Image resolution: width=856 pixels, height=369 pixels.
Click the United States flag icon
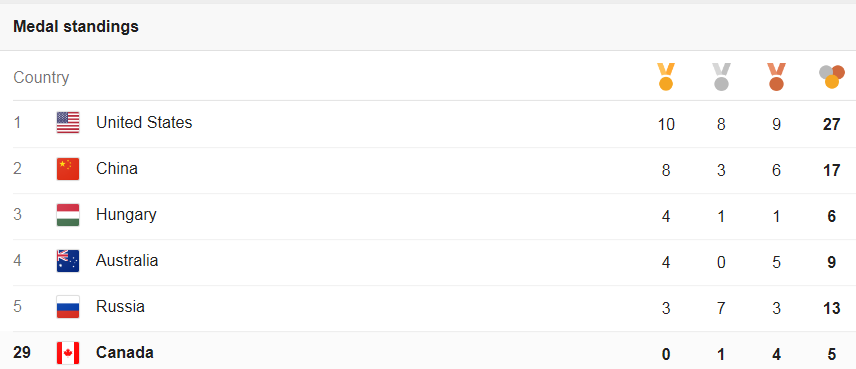[x=68, y=123]
